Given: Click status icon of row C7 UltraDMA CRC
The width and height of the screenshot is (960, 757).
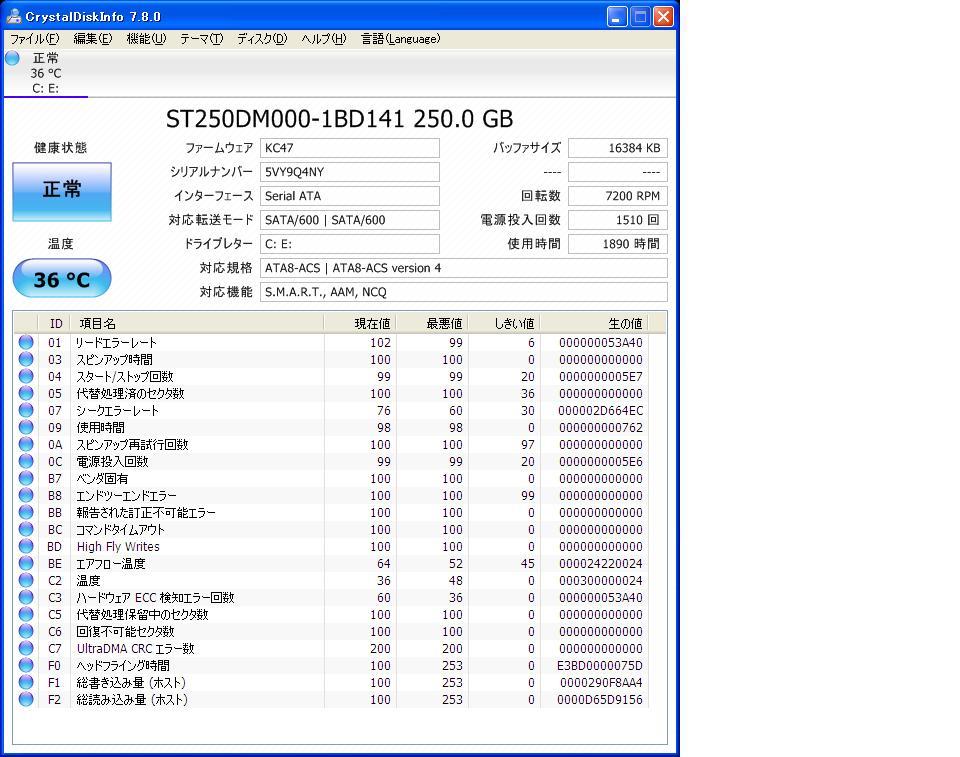Looking at the screenshot, I should [x=26, y=648].
